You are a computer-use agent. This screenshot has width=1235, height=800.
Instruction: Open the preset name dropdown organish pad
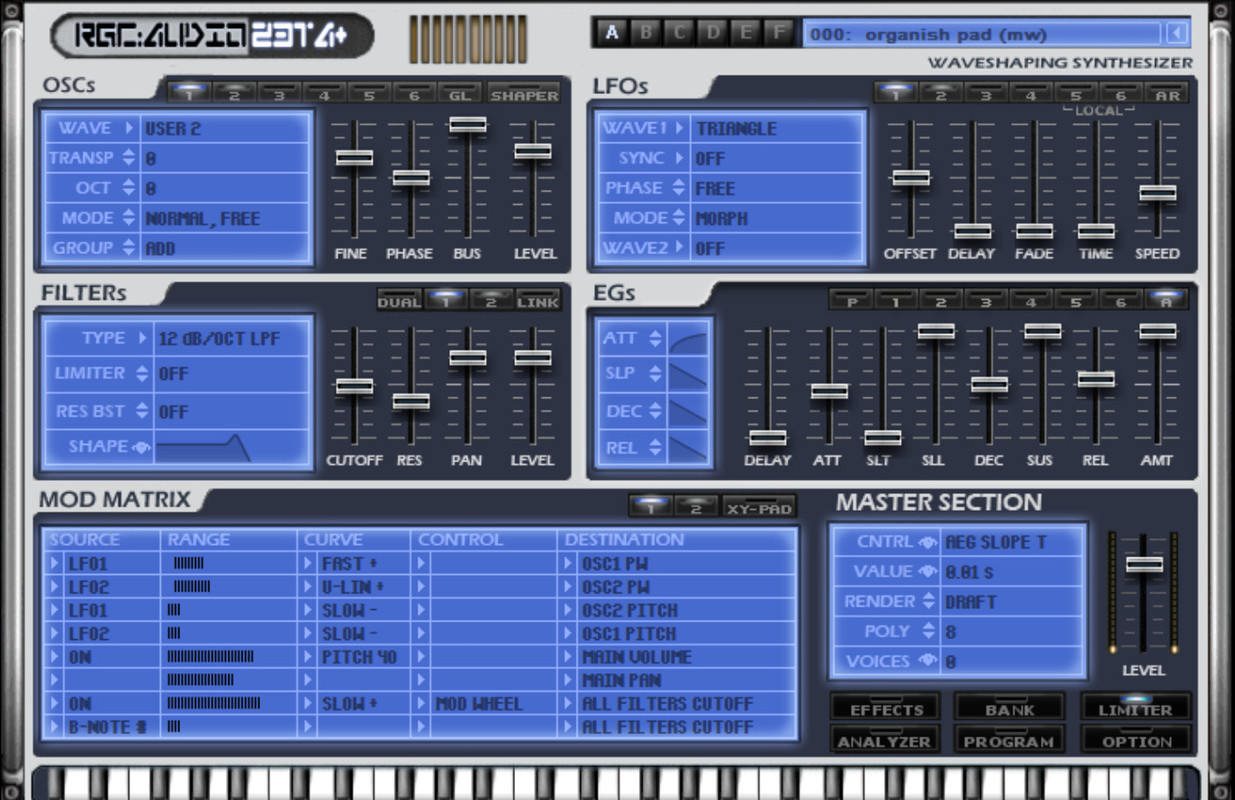click(984, 34)
